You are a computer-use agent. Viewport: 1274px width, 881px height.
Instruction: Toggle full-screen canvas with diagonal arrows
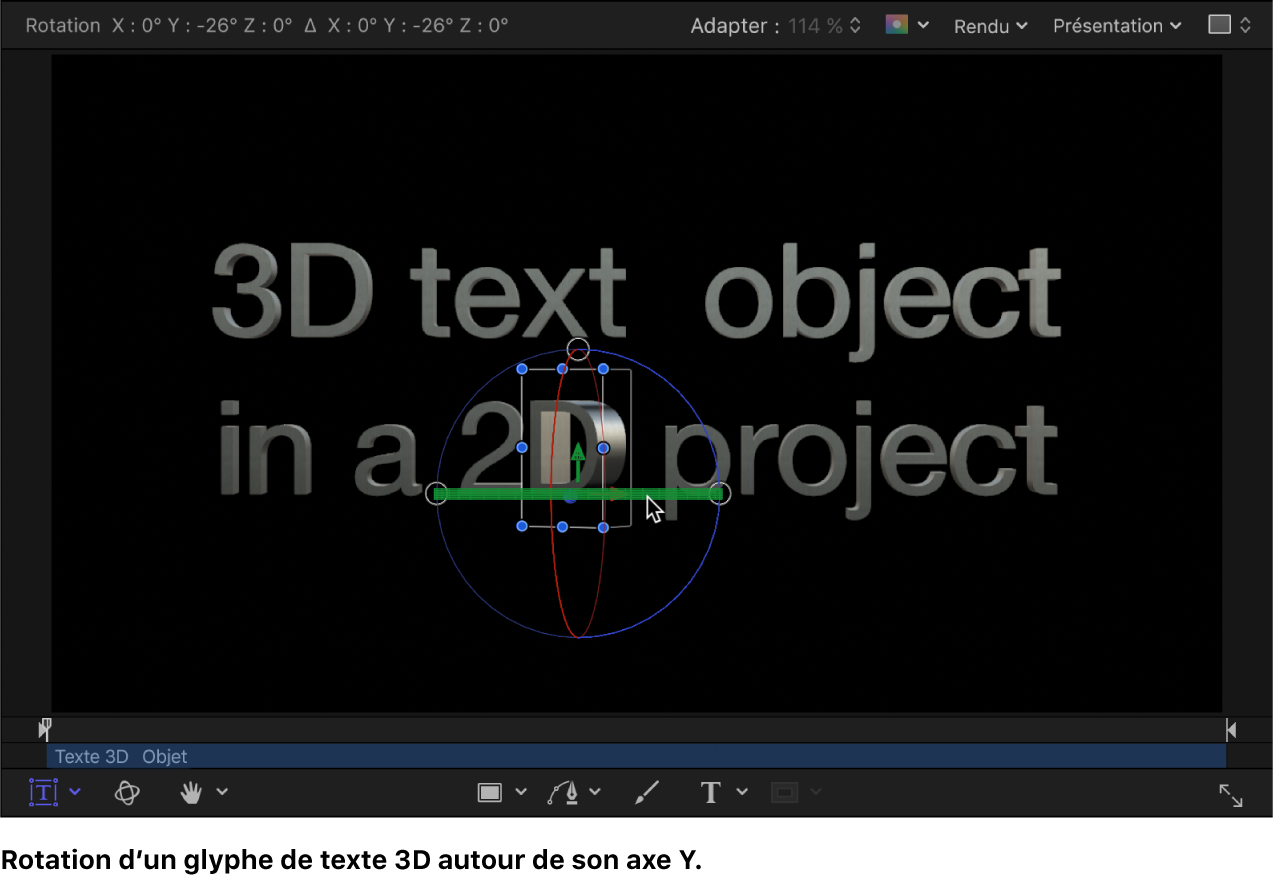(1230, 795)
